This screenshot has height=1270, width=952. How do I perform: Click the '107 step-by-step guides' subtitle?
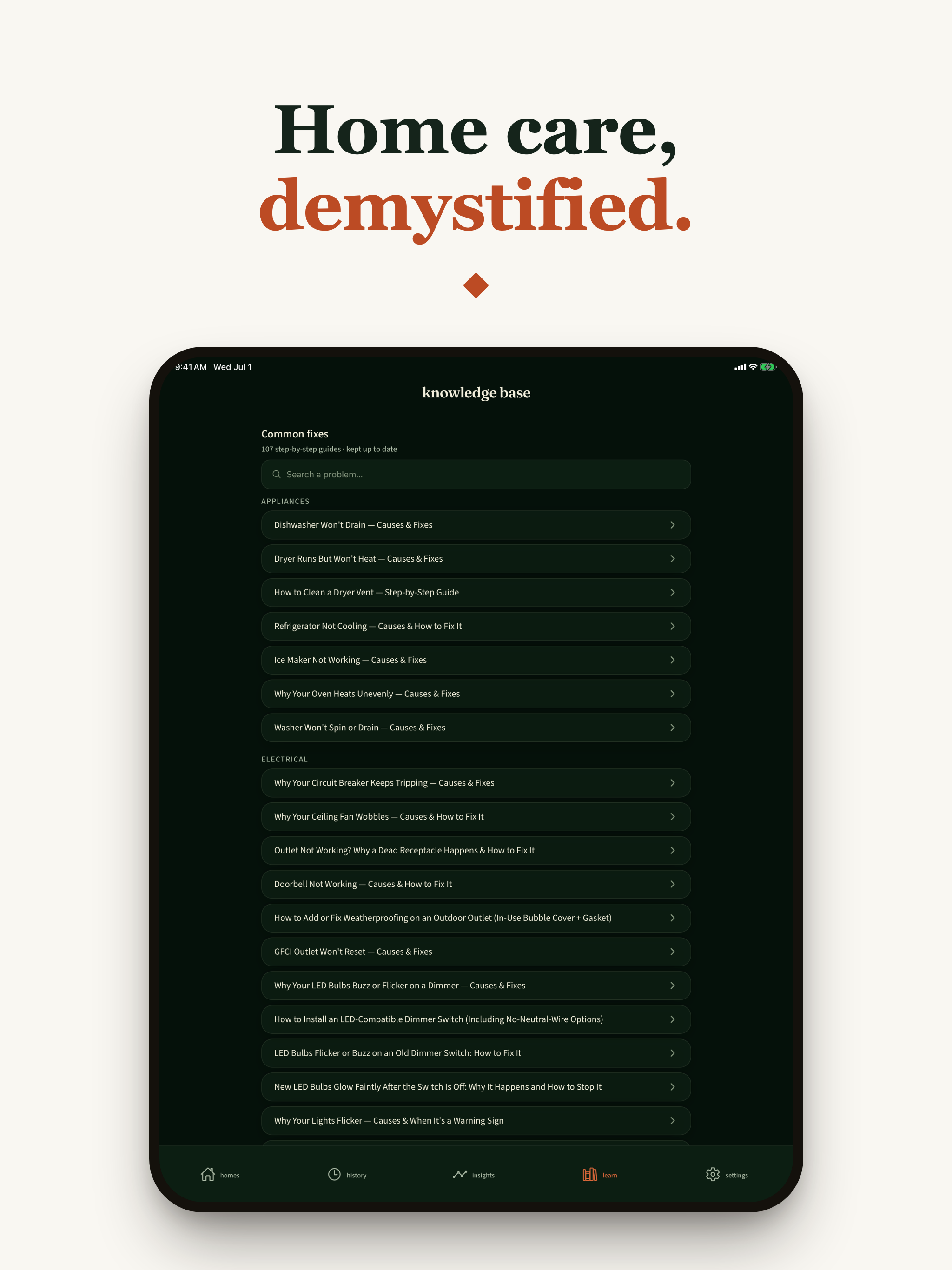pyautogui.click(x=329, y=449)
